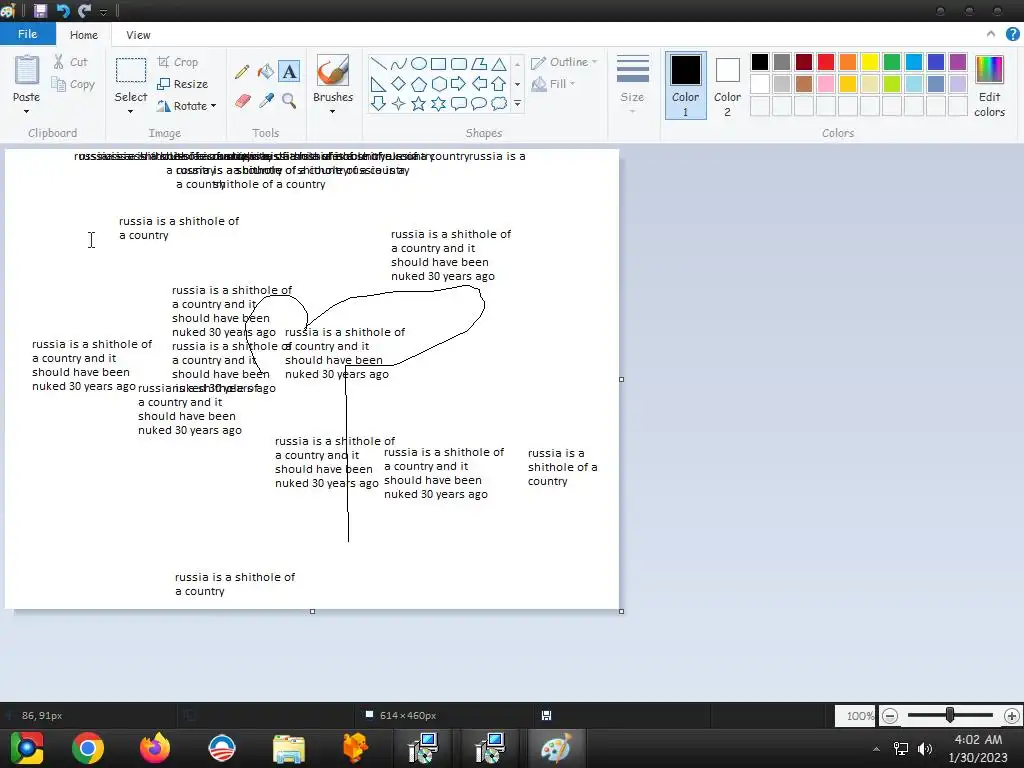
Task: Choose the Diamond shape
Action: [398, 84]
